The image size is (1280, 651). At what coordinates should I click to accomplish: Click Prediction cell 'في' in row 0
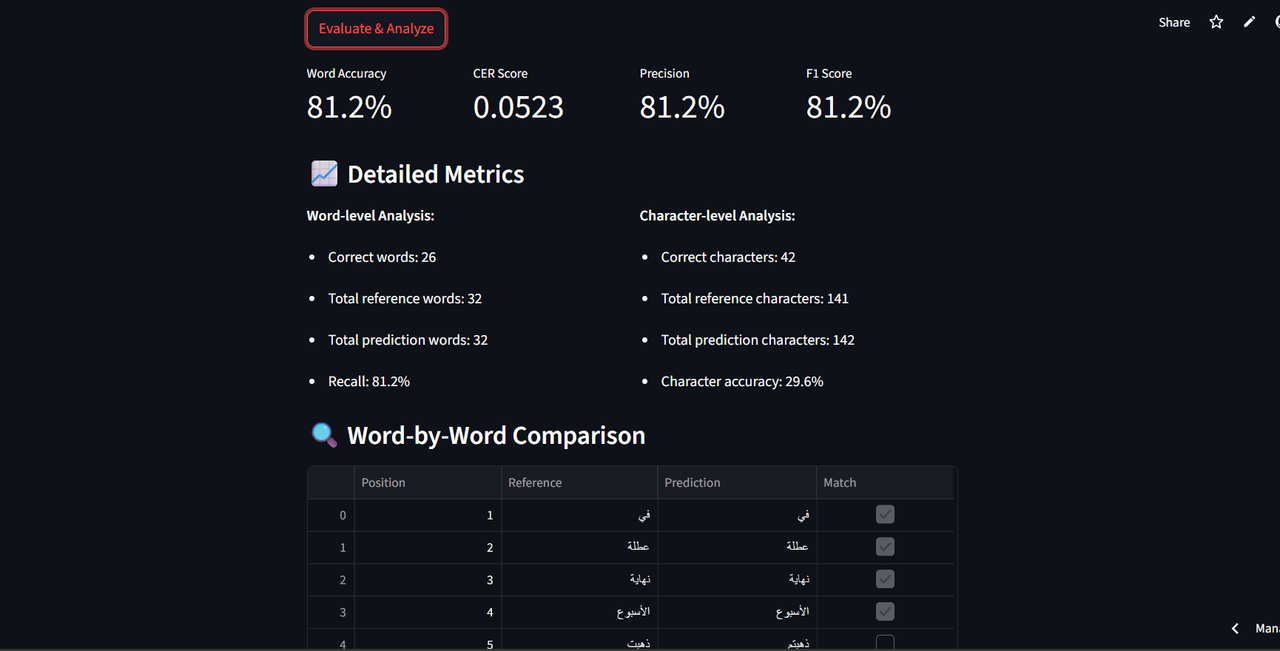coord(737,516)
